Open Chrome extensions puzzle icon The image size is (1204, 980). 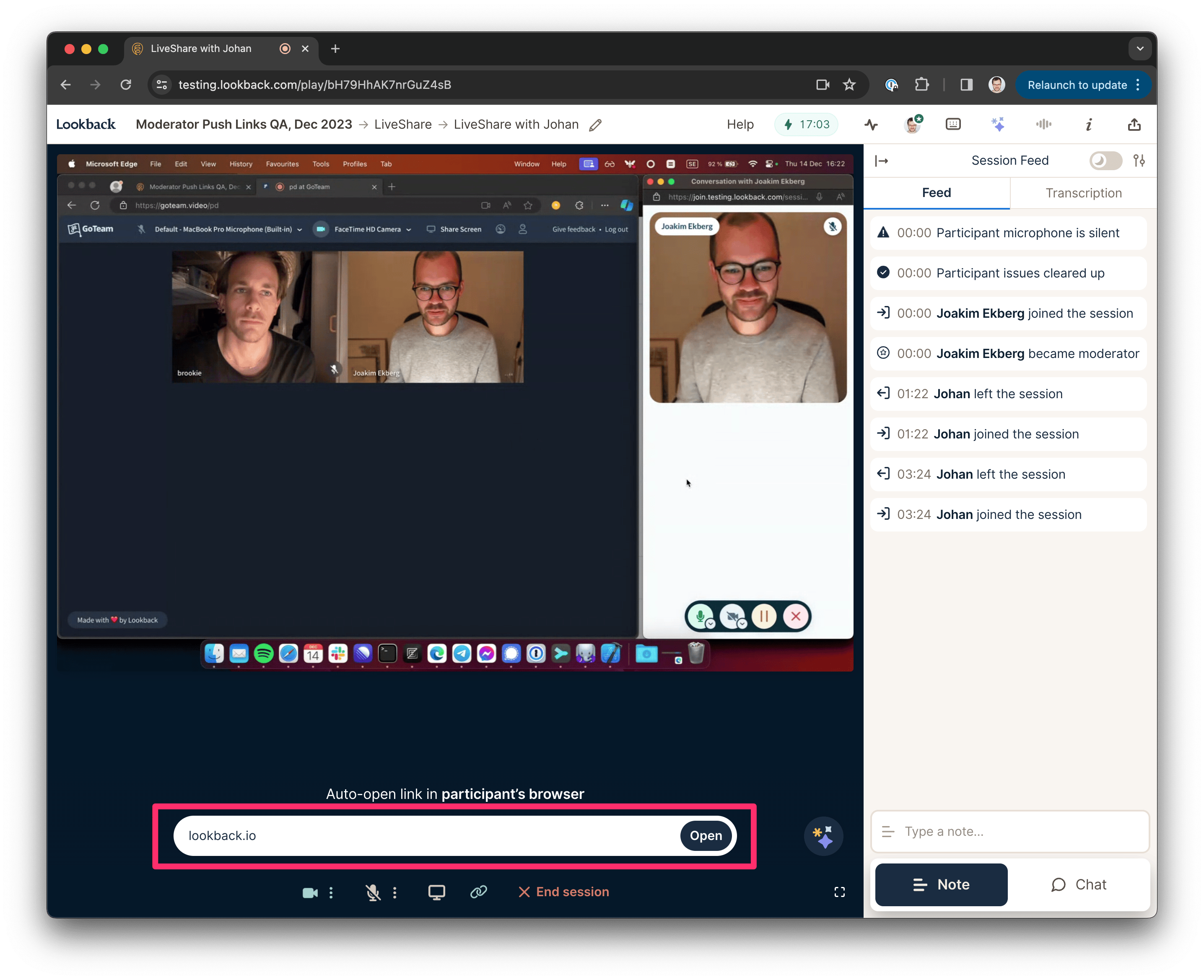click(921, 85)
